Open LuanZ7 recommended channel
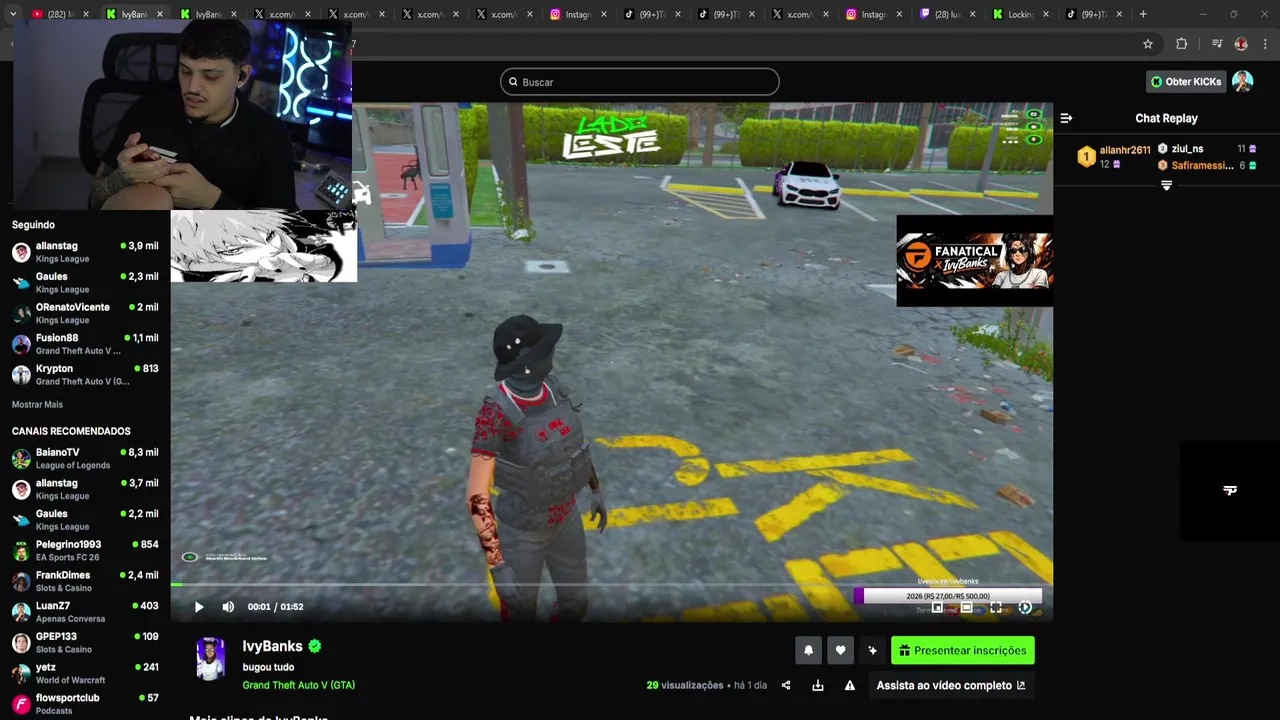Image resolution: width=1280 pixels, height=720 pixels. 85,612
